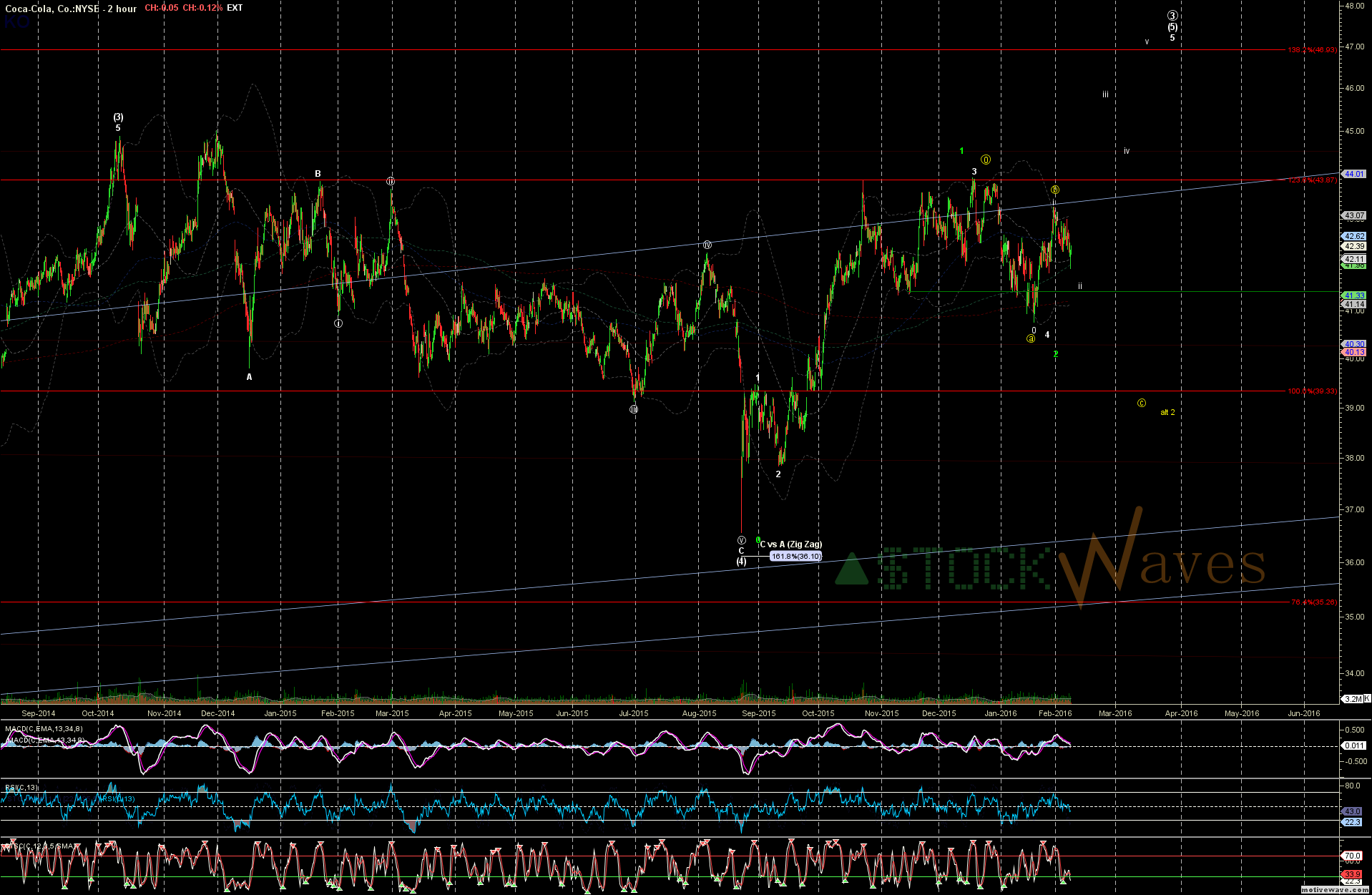Viewport: 1372px width, 895px height.
Task: Select the pink 40.13 price marker
Action: click(x=1354, y=352)
